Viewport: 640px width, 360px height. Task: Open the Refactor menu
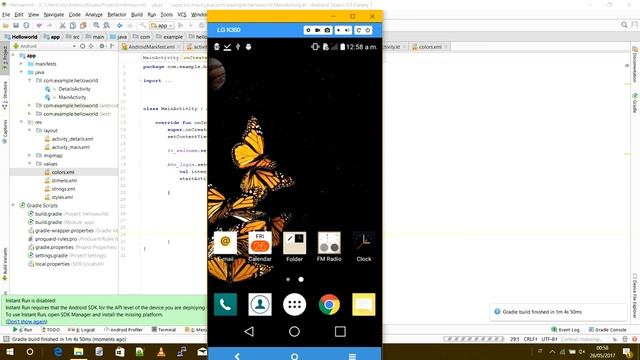117,15
